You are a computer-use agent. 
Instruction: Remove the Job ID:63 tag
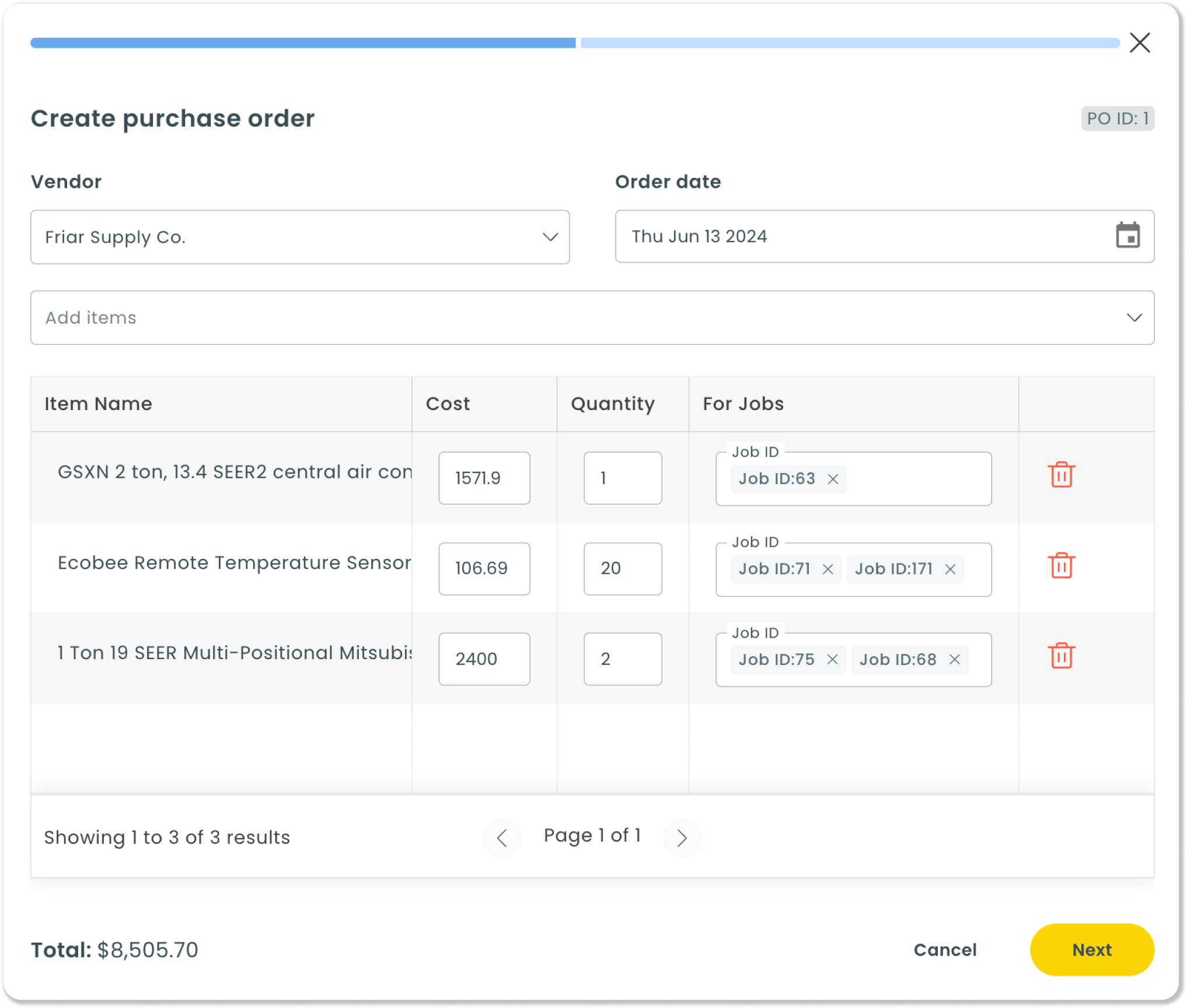pos(835,480)
